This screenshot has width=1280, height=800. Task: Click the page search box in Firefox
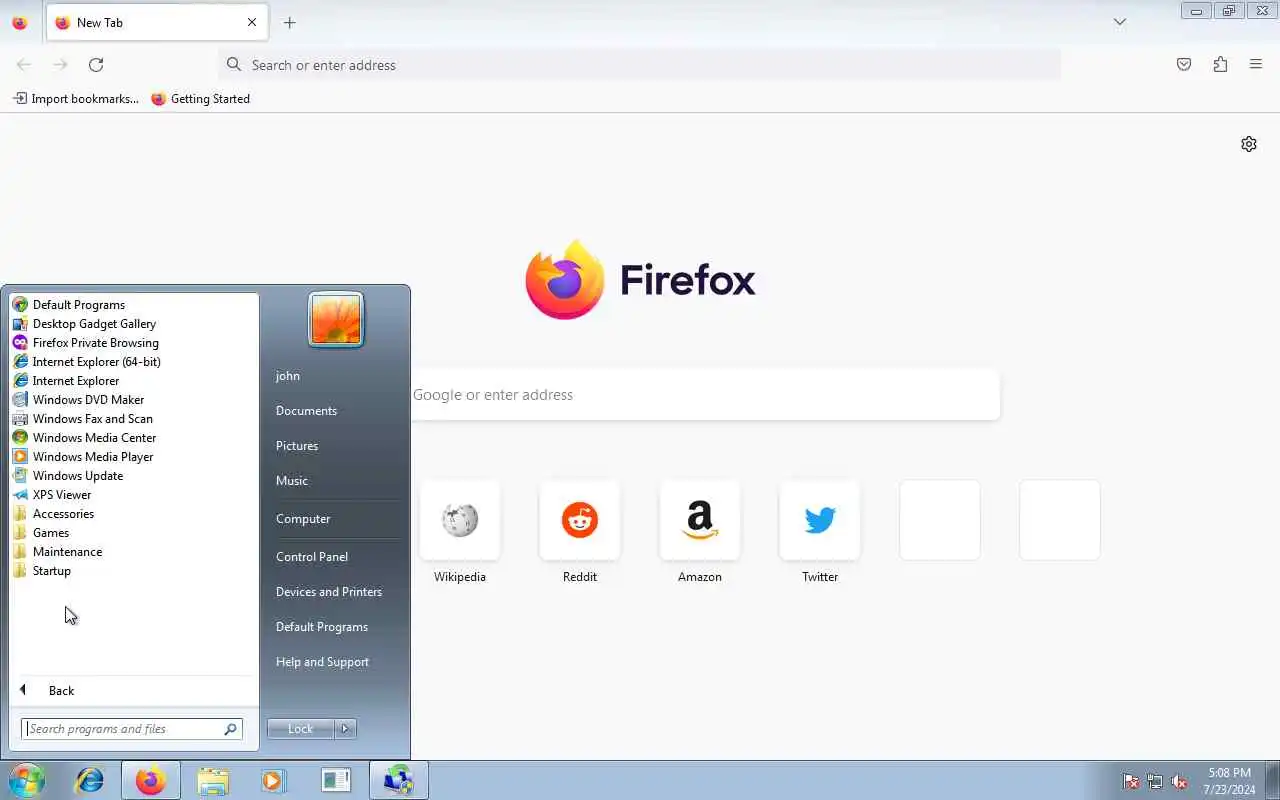coord(705,395)
